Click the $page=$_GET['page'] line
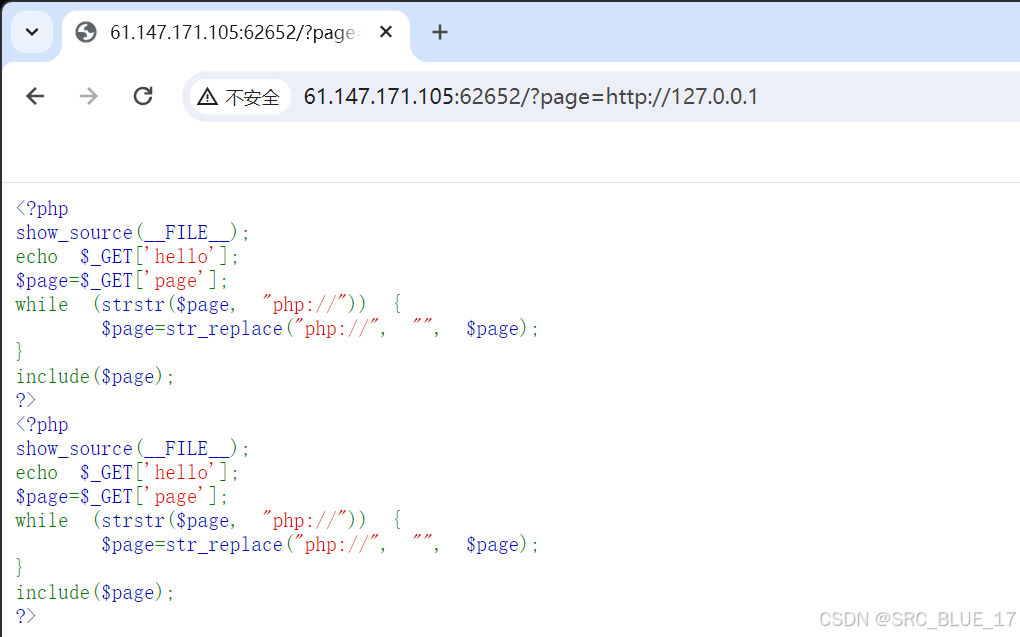The height and width of the screenshot is (637, 1020). pos(118,280)
